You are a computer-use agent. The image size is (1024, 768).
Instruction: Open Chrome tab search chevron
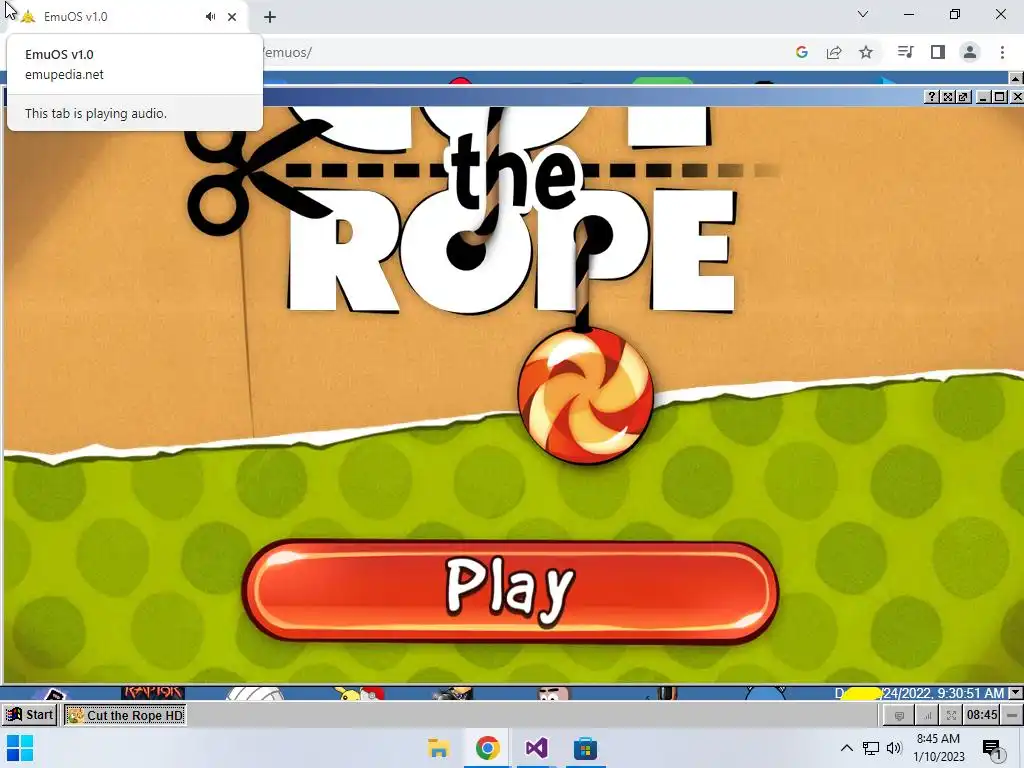pos(863,14)
